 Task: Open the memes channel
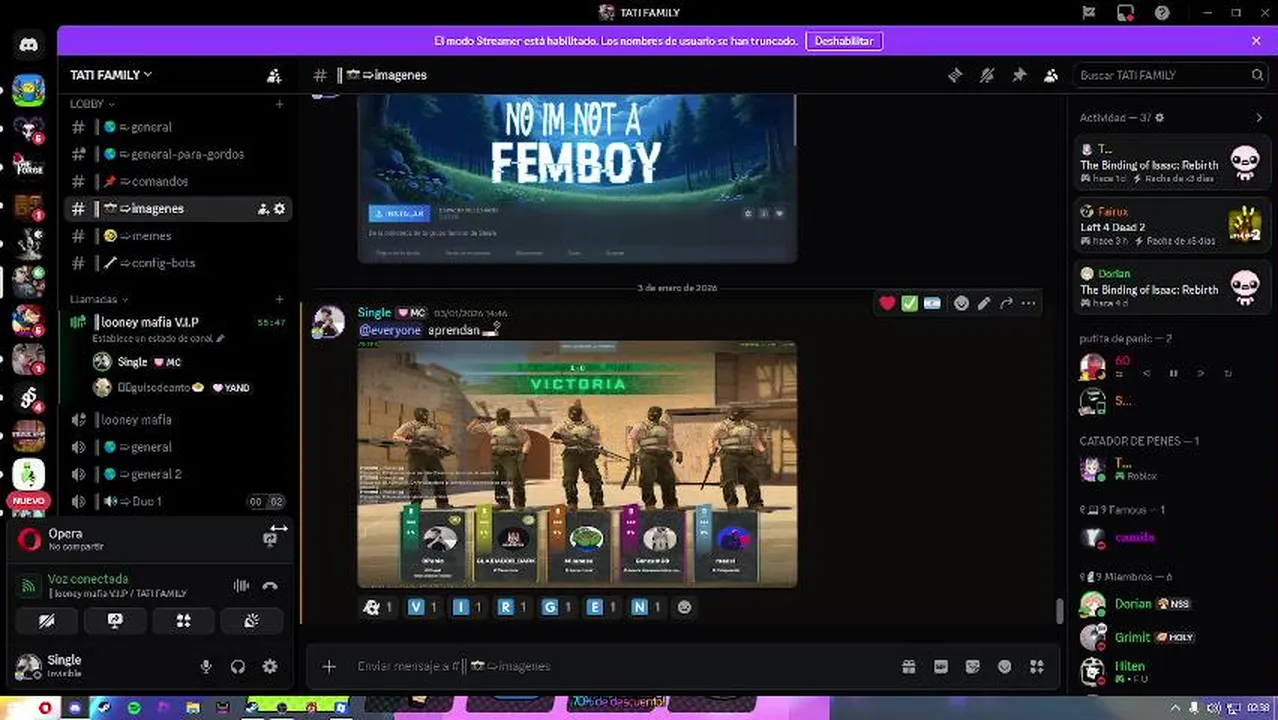[x=178, y=236]
